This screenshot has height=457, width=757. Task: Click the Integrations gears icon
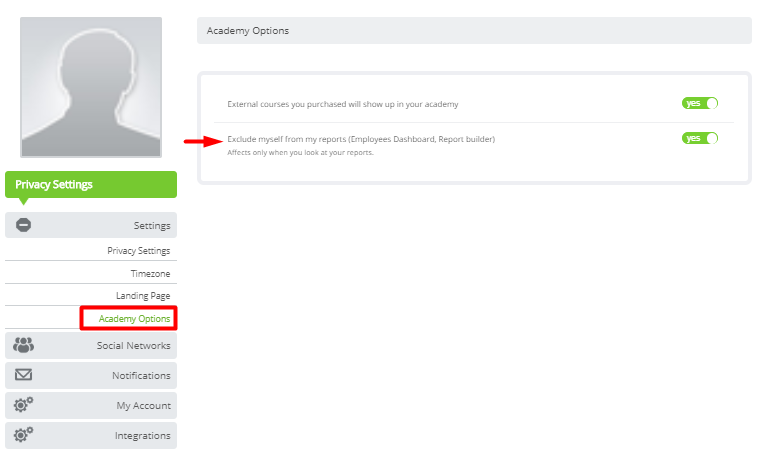point(23,434)
